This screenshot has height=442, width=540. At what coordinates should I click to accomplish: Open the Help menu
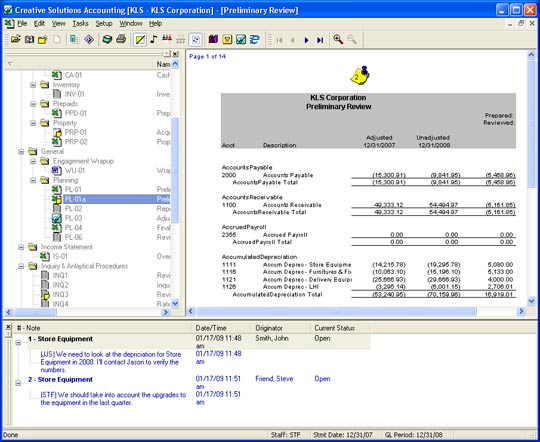pos(156,23)
